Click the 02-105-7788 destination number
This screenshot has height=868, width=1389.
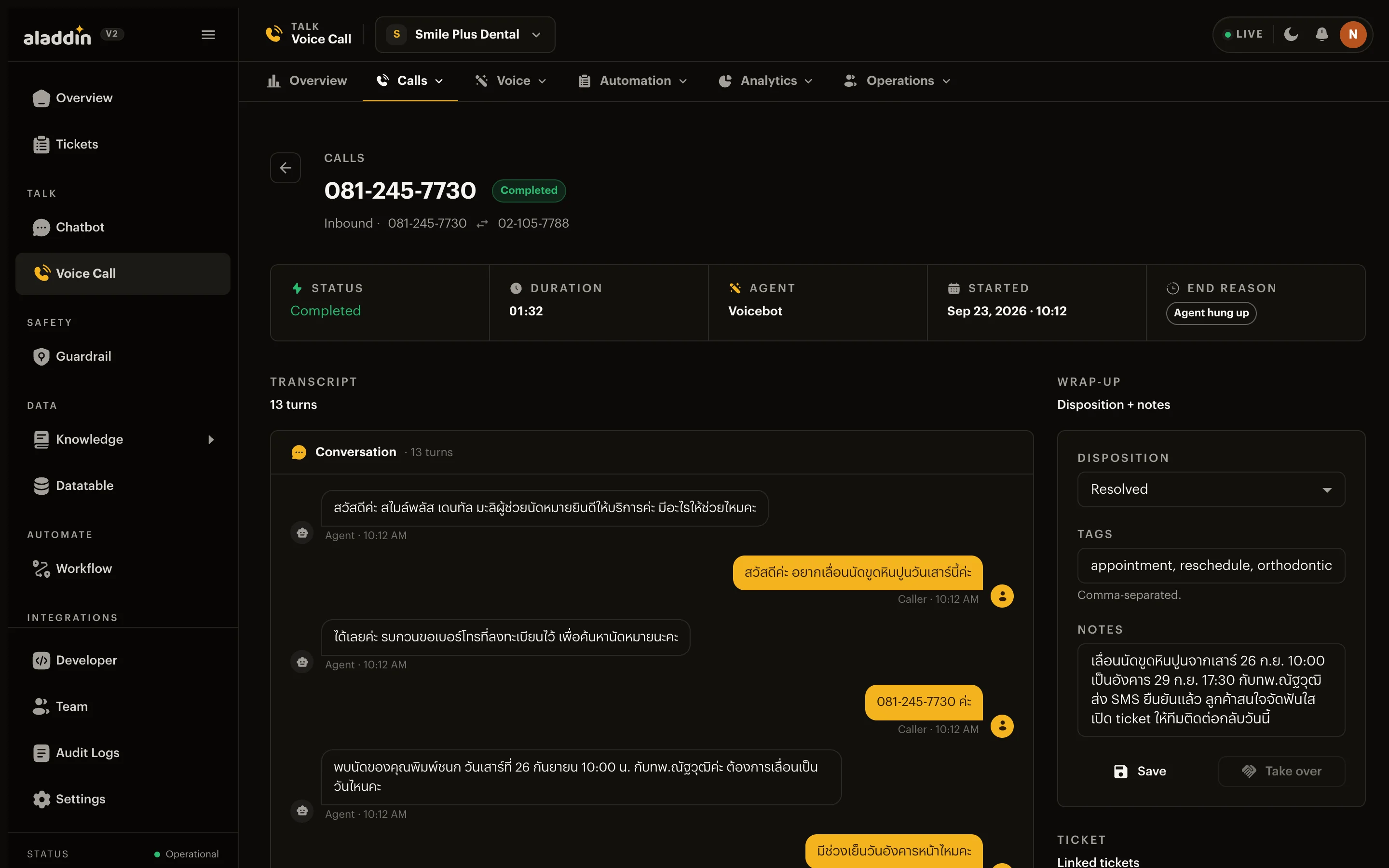(x=533, y=223)
